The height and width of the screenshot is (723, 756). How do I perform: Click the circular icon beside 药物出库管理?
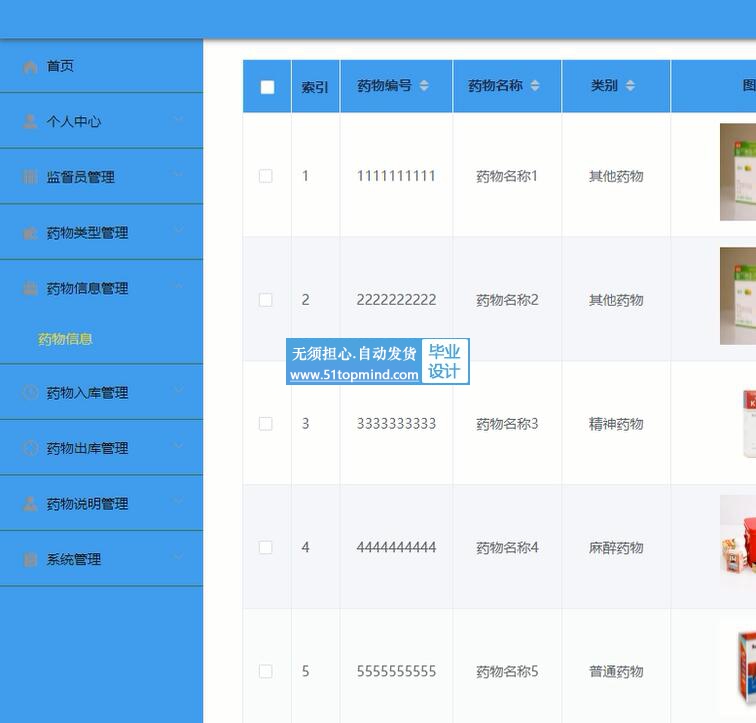(30, 448)
